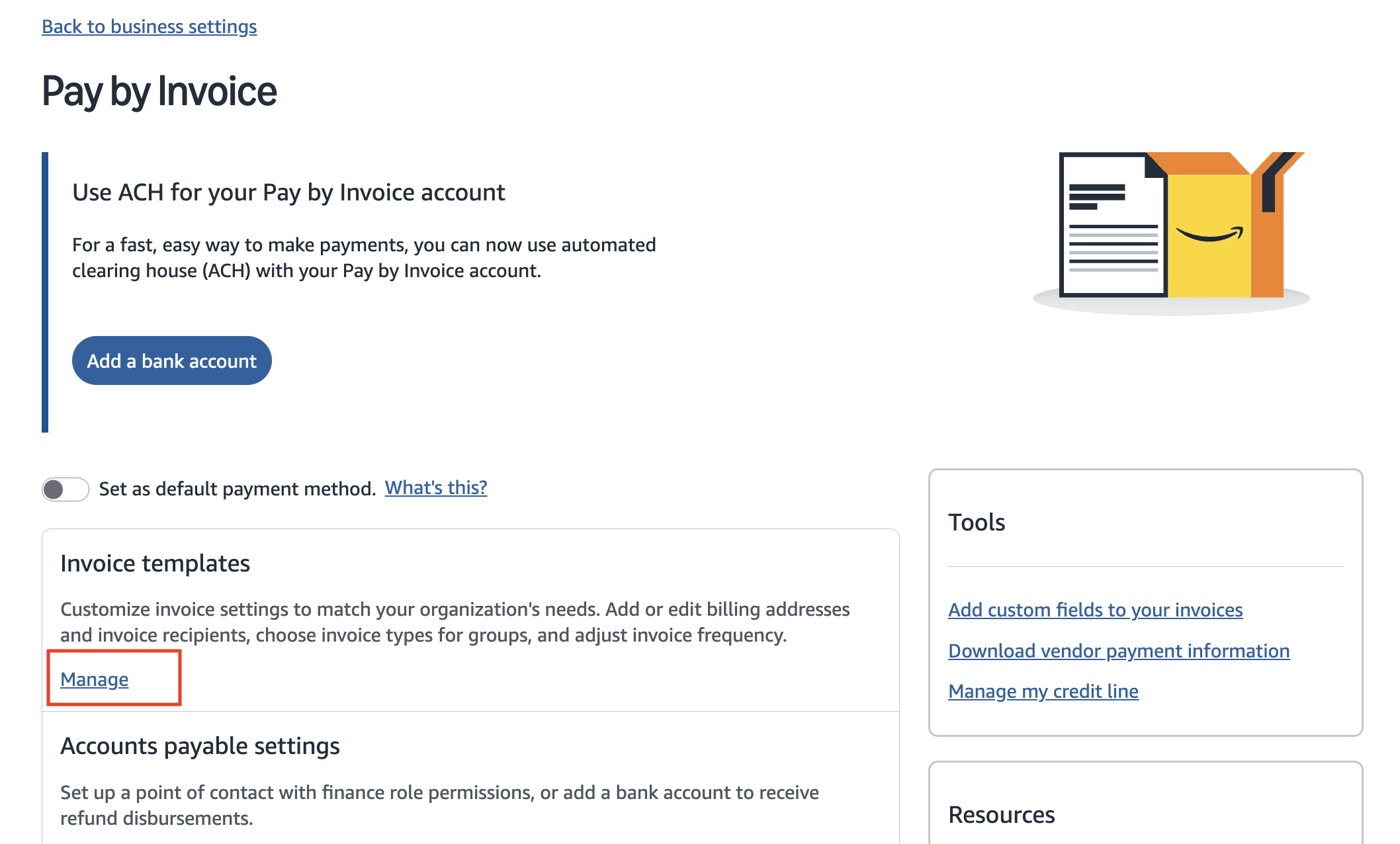Open Add custom fields to your invoices

tap(1095, 610)
